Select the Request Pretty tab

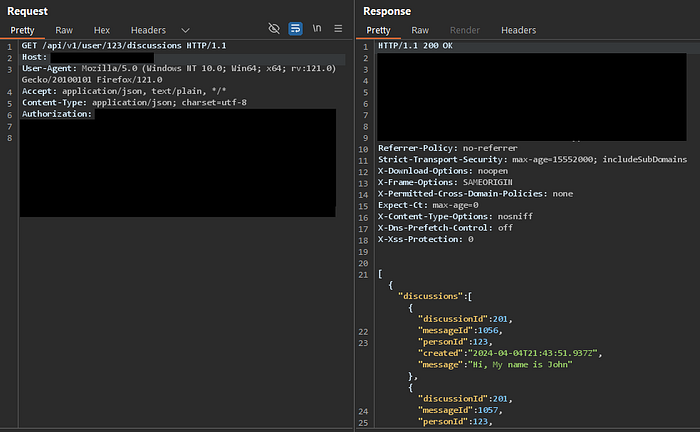(22, 30)
